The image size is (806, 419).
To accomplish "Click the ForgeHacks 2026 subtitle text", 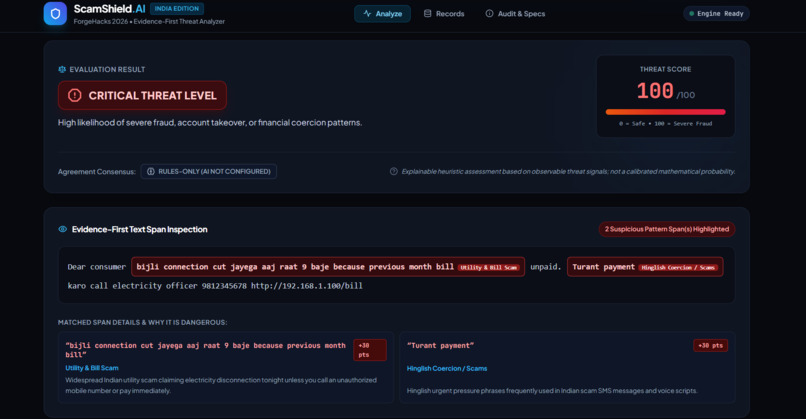I will [x=149, y=22].
